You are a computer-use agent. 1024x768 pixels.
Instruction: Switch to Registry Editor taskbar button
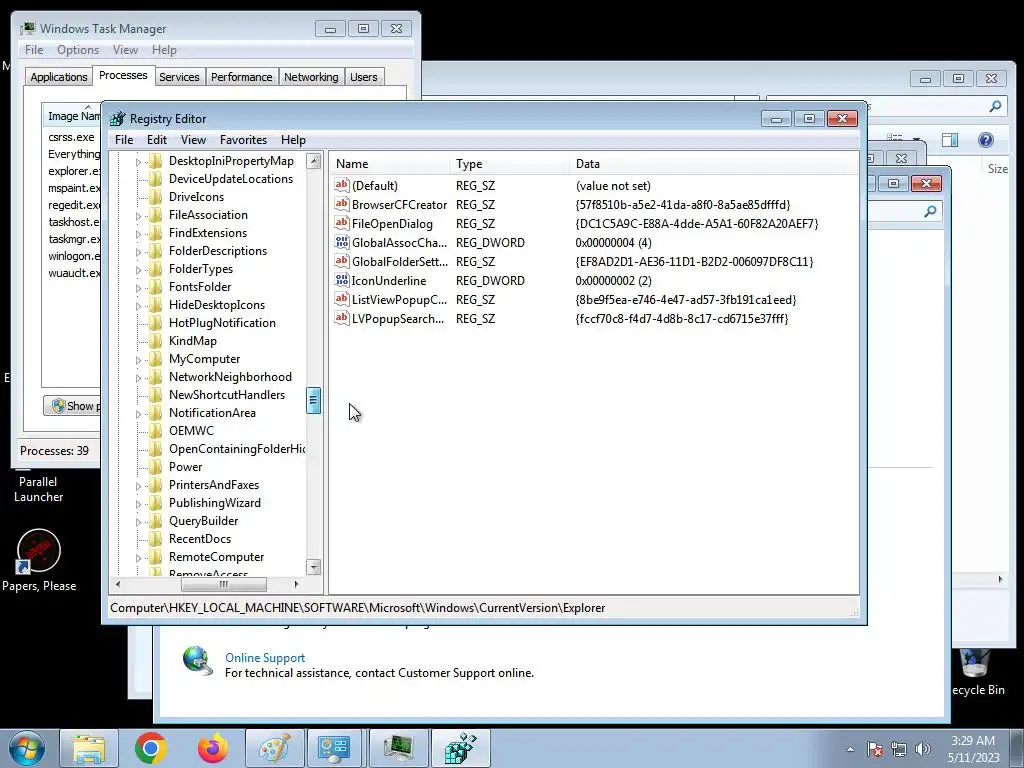click(x=461, y=748)
